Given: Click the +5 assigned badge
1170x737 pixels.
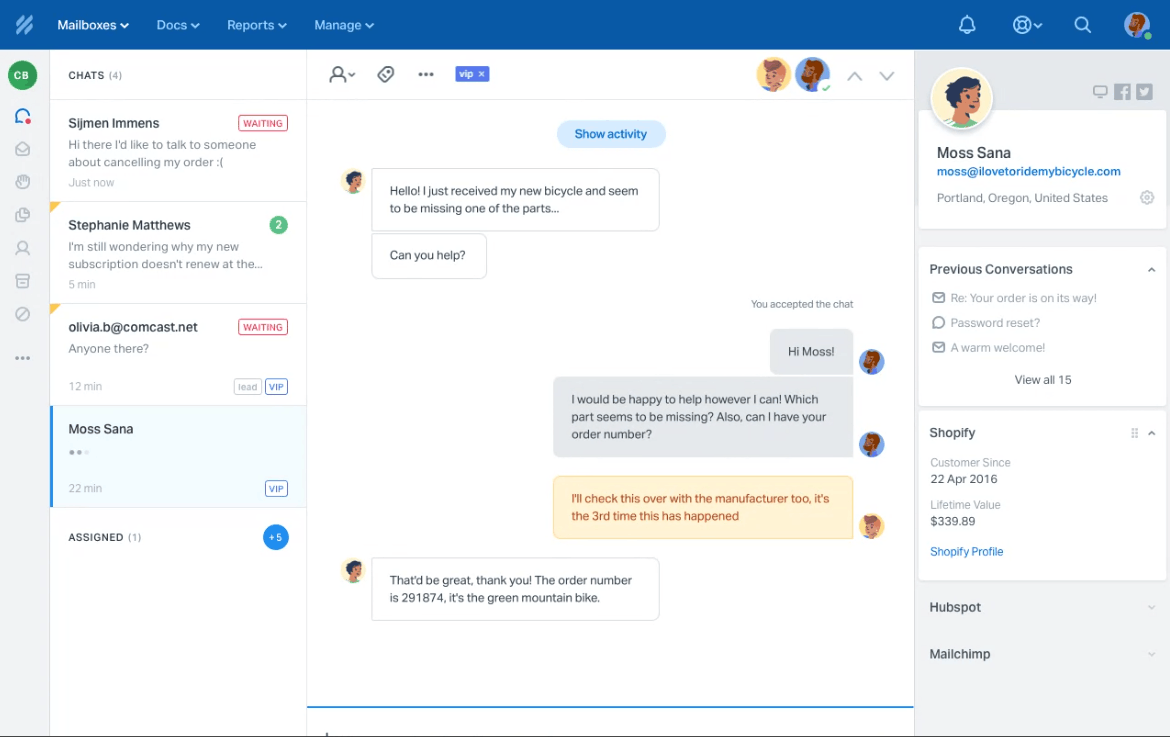Looking at the screenshot, I should coord(275,537).
